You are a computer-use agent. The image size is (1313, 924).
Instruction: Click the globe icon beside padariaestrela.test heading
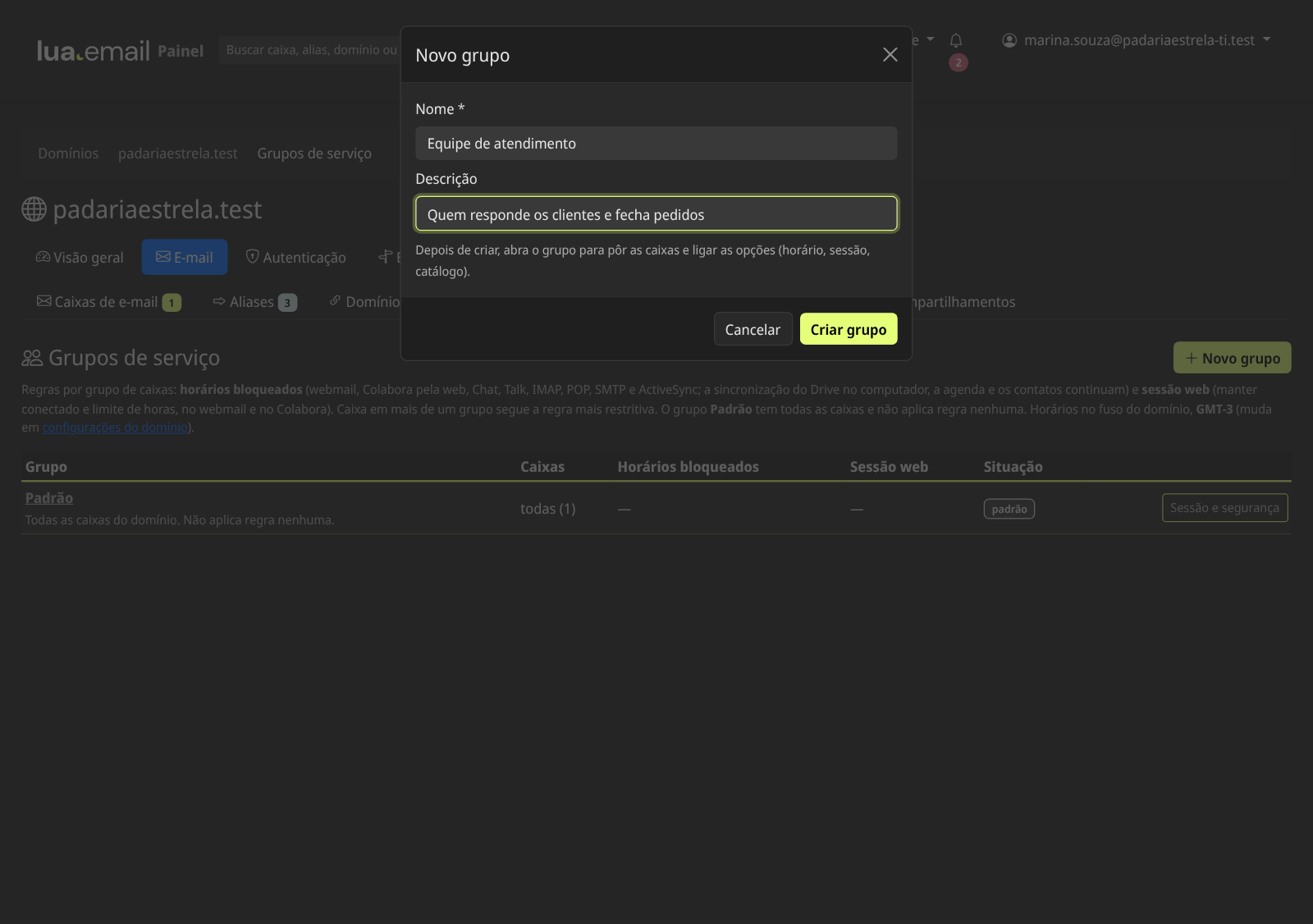tap(34, 209)
